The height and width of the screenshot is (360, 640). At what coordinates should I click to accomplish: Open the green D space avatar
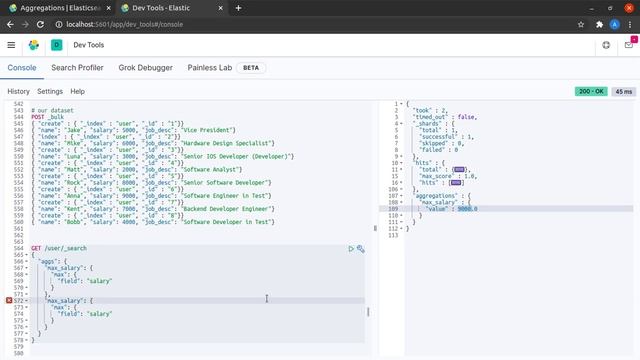pyautogui.click(x=56, y=45)
